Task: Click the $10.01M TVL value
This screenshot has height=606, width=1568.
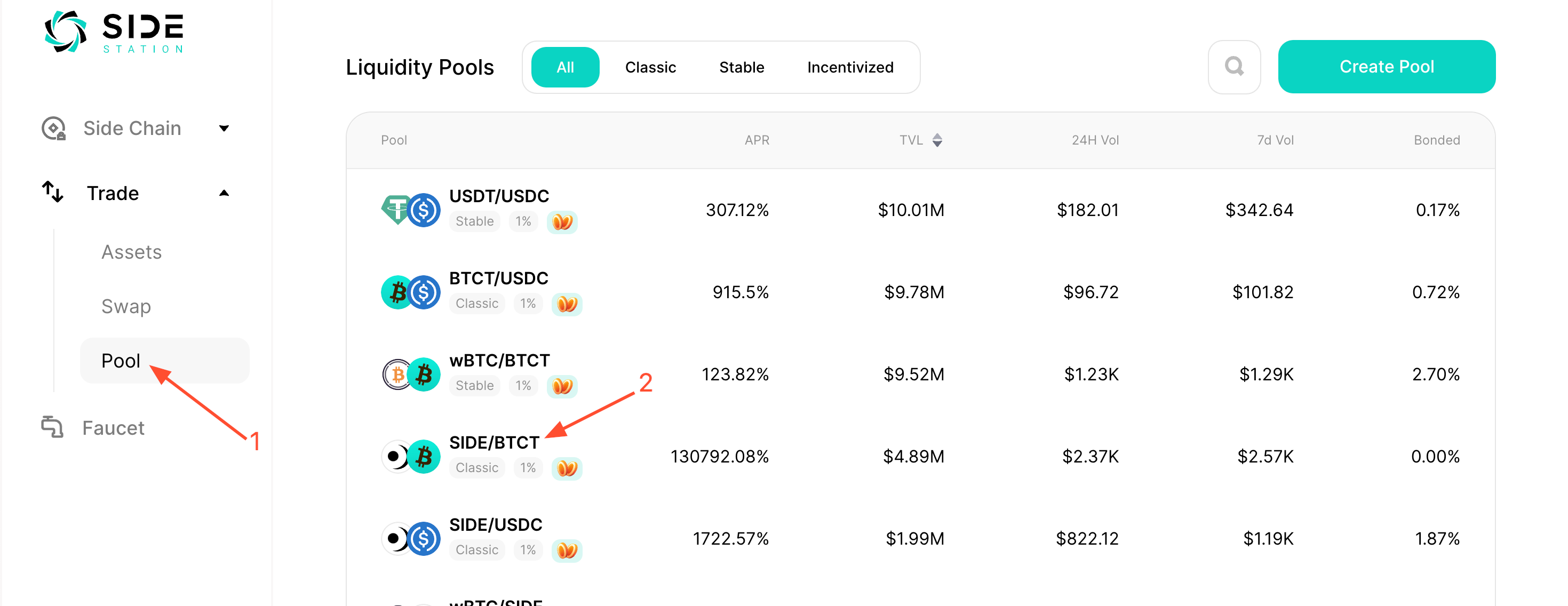Action: point(911,210)
